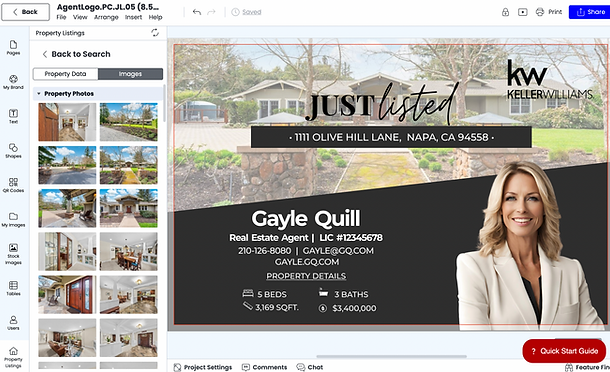Select the Real Estate Agent license line
This screenshot has height=372, width=610.
306,238
